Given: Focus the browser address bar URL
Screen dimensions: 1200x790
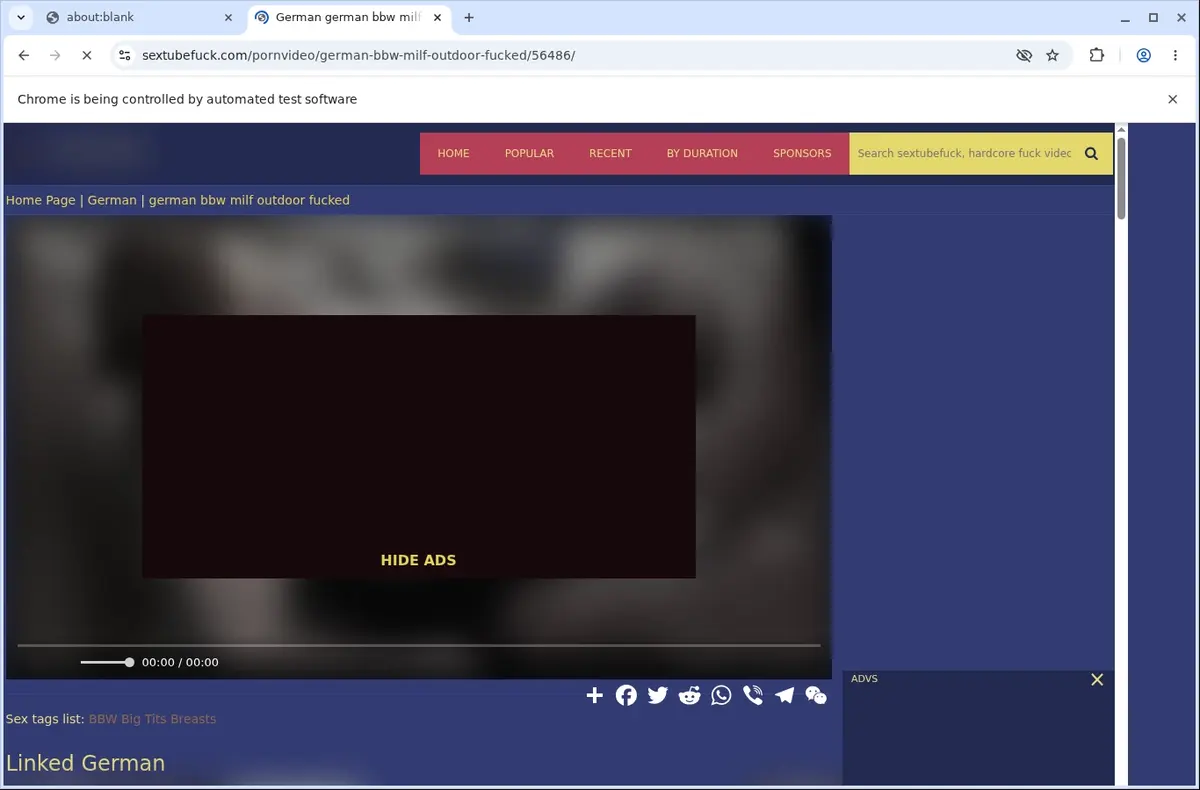Looking at the screenshot, I should pos(358,55).
